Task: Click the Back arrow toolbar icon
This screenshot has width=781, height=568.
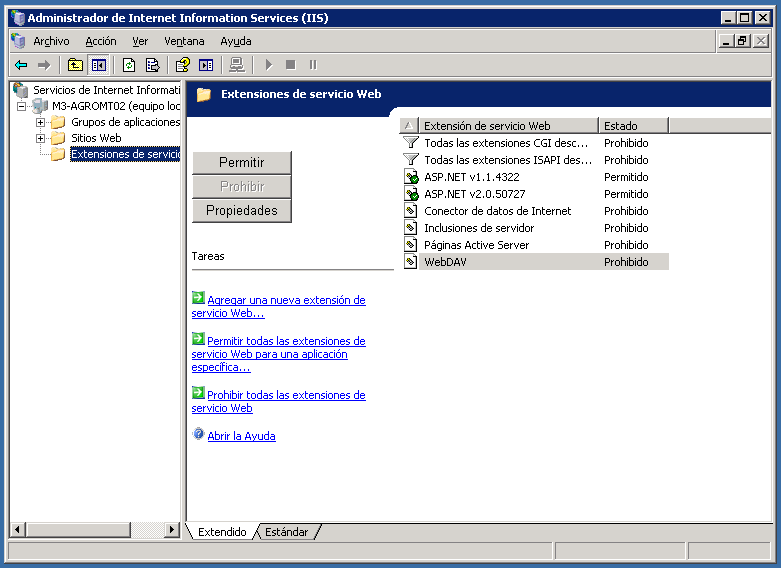Action: pos(21,65)
